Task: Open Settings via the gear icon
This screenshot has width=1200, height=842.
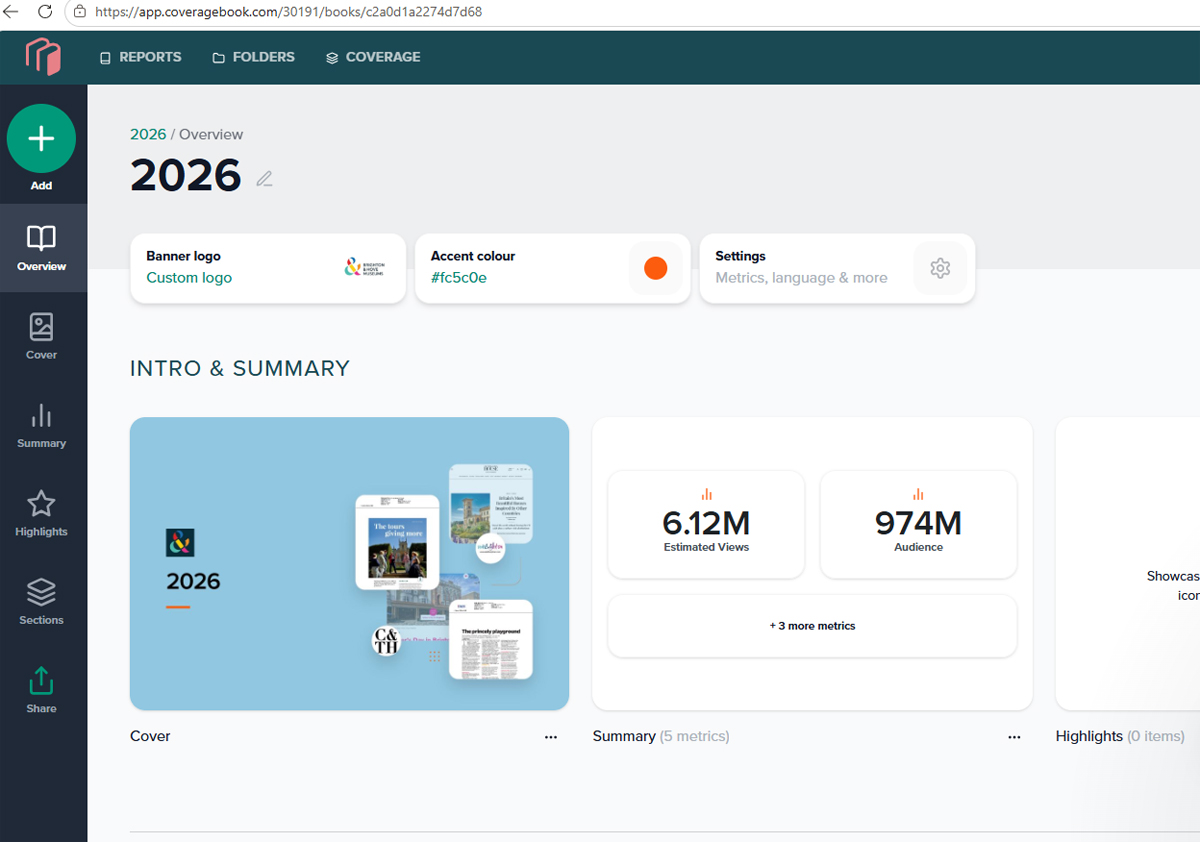Action: point(940,268)
